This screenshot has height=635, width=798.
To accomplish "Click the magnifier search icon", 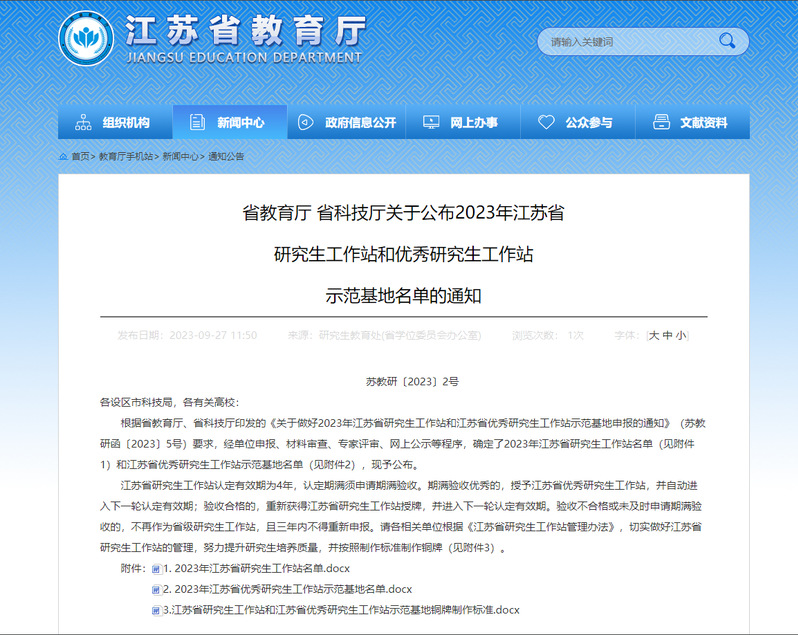I will coord(728,41).
